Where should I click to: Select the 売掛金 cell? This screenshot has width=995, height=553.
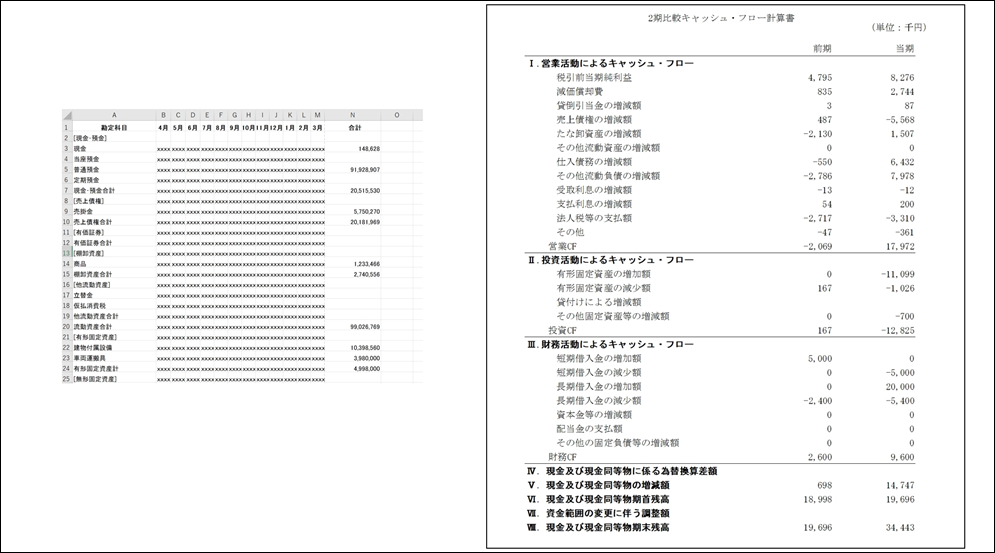(114, 211)
